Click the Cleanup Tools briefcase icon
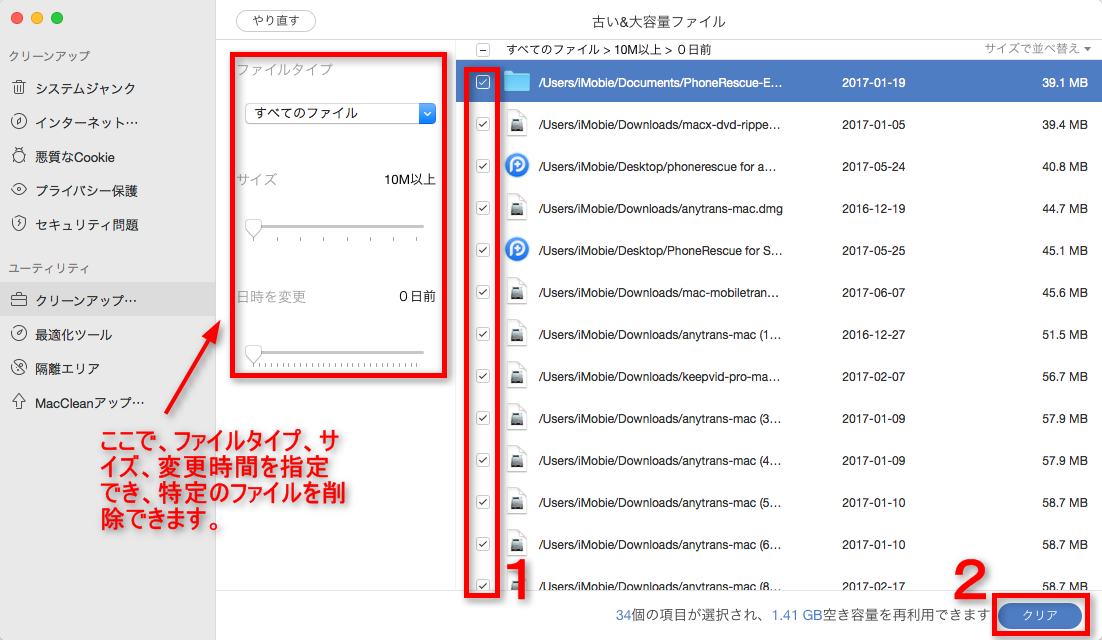Image resolution: width=1102 pixels, height=640 pixels. (x=19, y=300)
